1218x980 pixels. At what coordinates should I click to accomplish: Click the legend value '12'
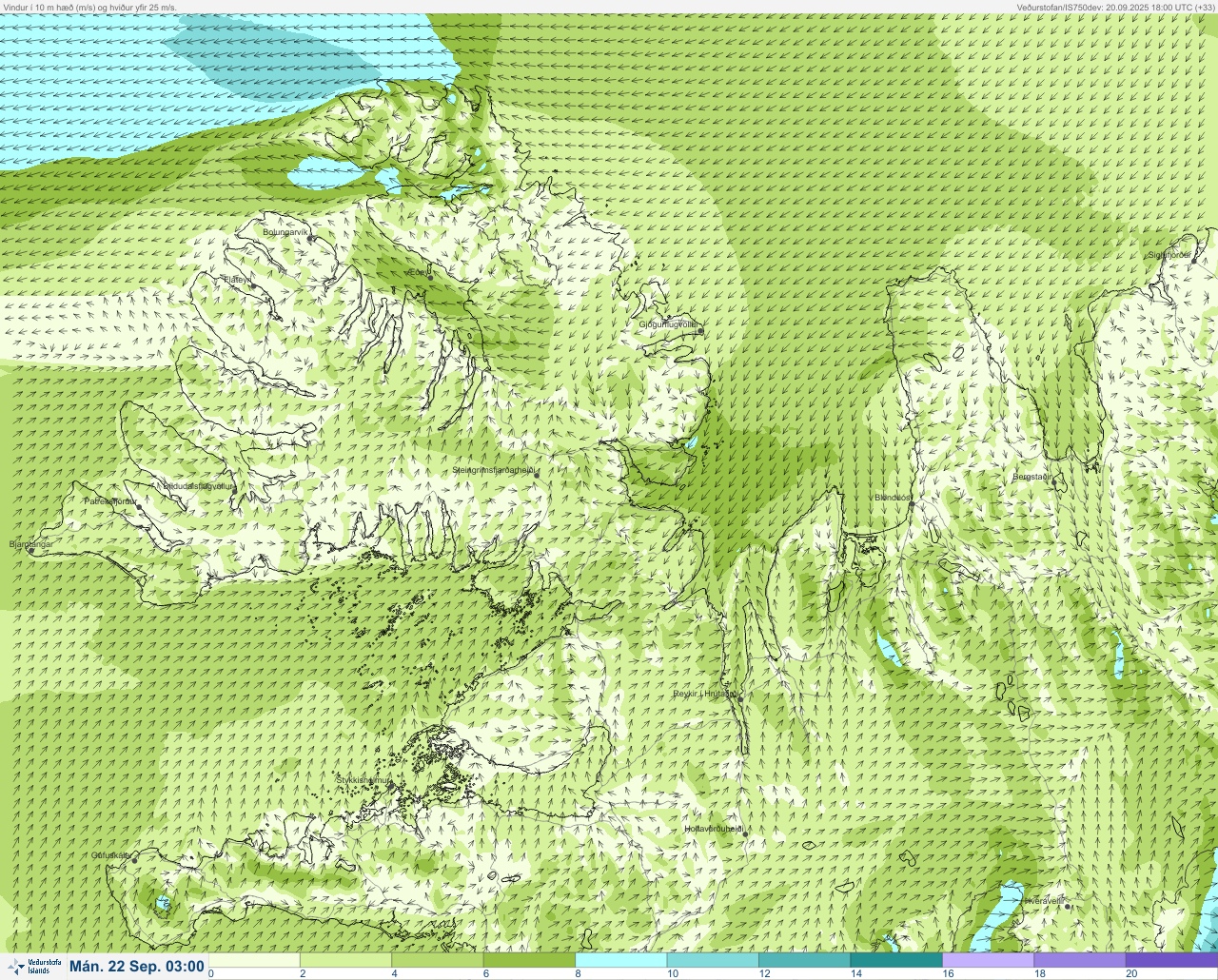pos(764,973)
